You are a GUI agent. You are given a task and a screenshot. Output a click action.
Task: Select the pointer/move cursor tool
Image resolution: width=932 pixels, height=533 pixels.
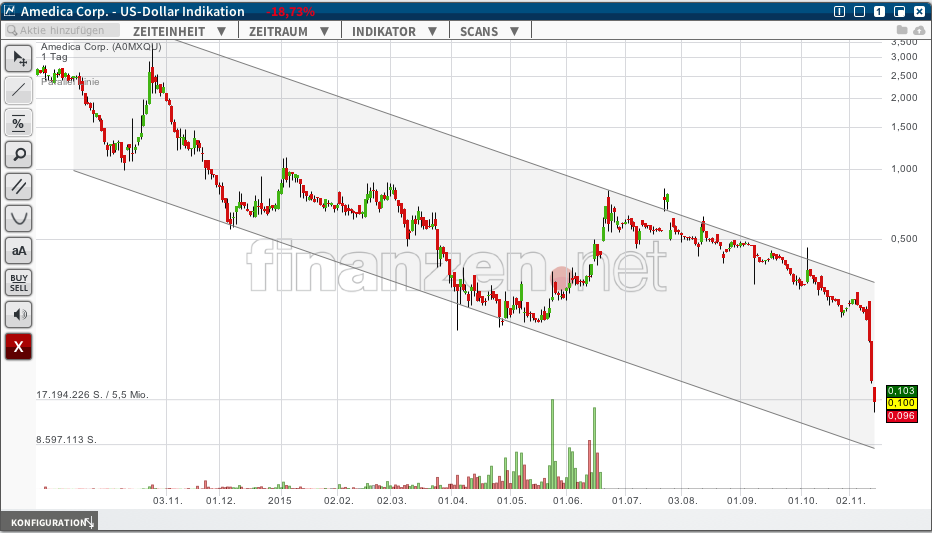pyautogui.click(x=18, y=59)
